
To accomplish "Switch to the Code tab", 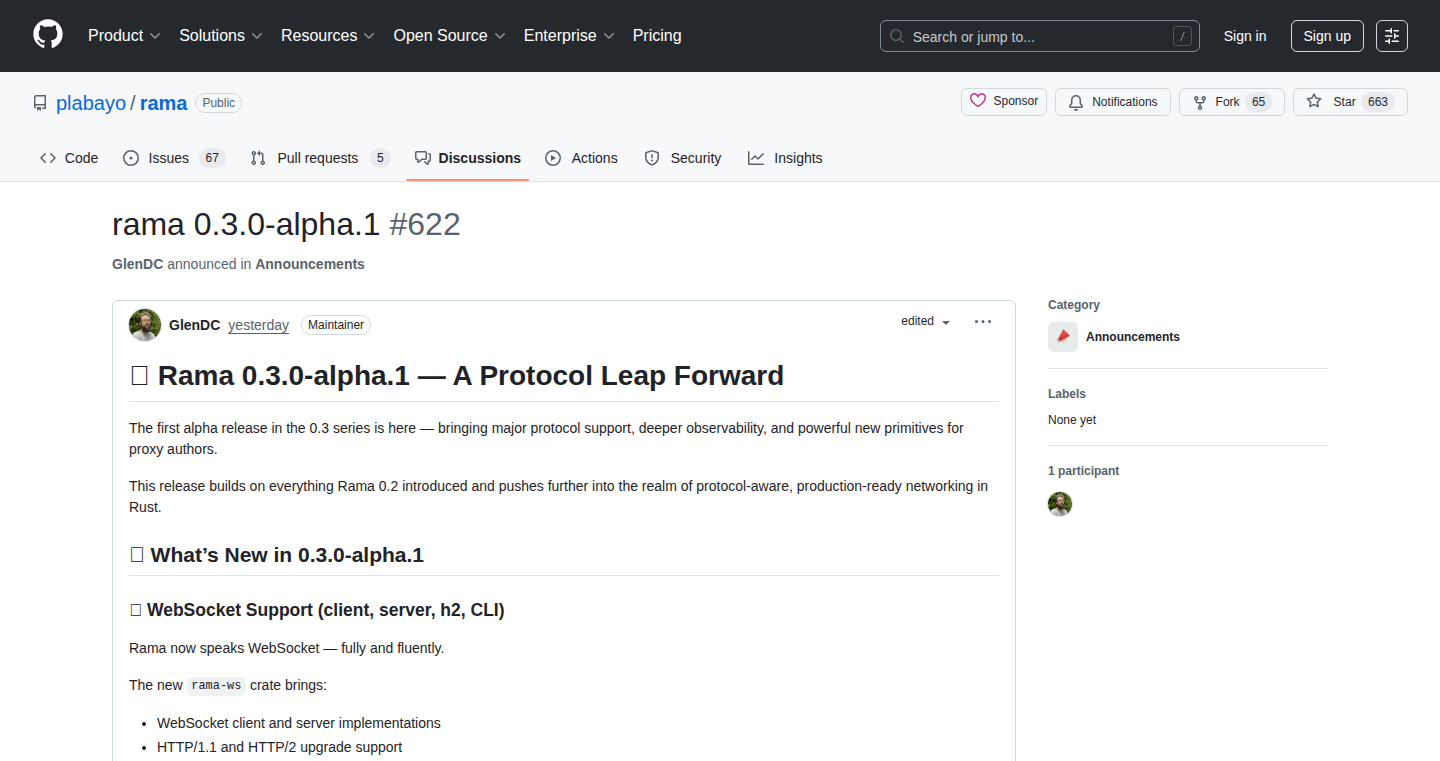I will point(69,158).
